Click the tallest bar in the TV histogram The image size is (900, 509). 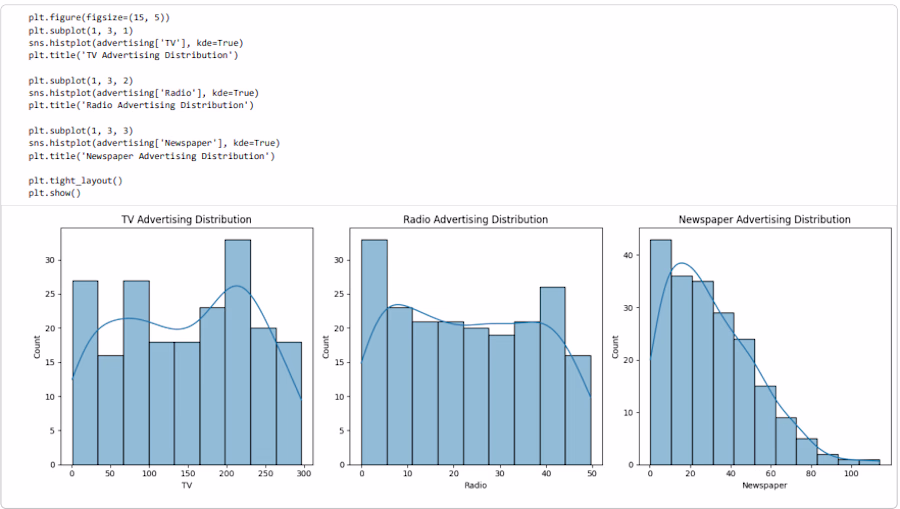point(237,350)
